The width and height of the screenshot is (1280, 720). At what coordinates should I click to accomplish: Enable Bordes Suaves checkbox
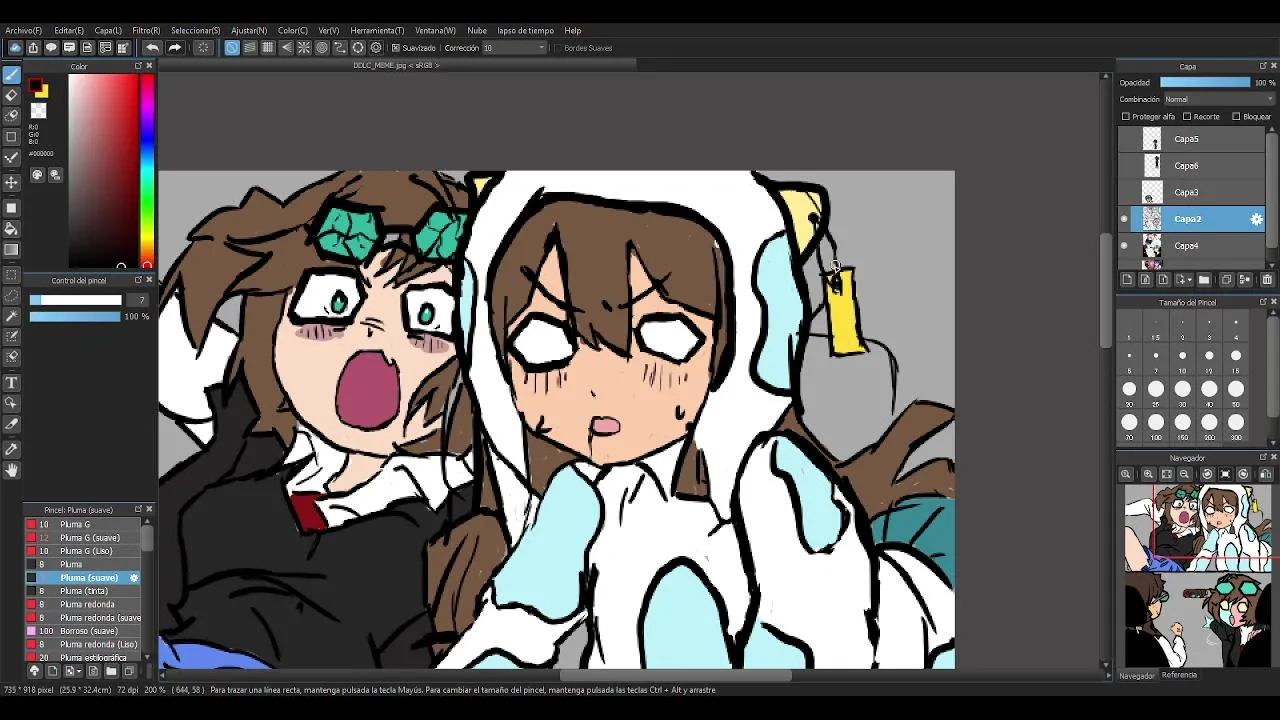click(x=557, y=48)
